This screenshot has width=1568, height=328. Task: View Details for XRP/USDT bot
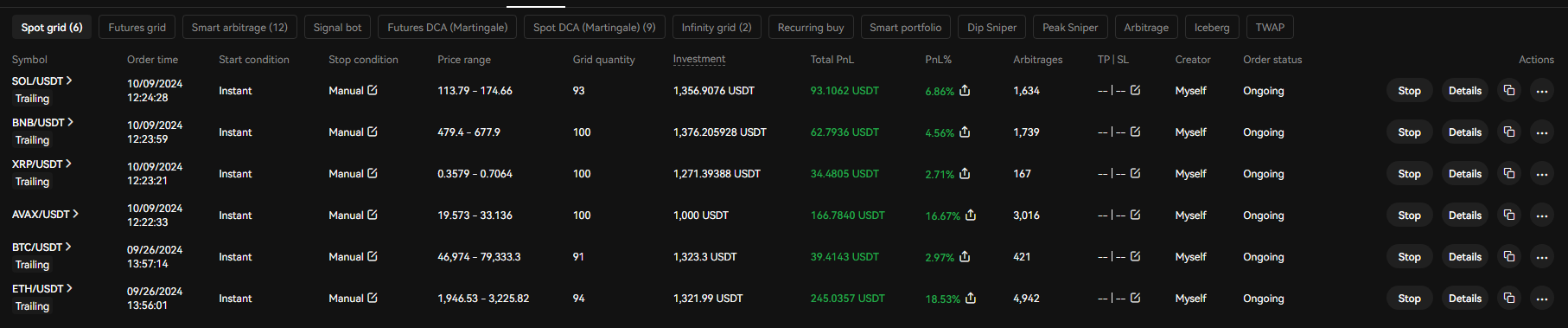coord(1464,173)
